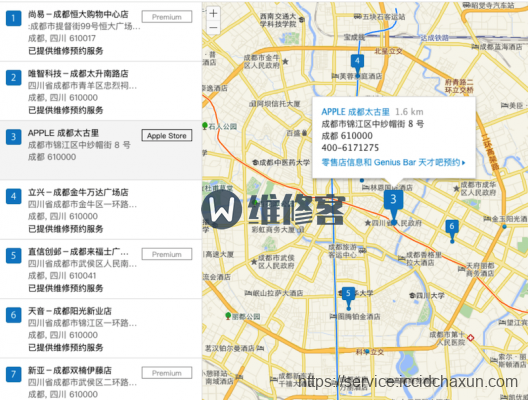The width and height of the screenshot is (528, 400).
Task: Open APPLE 成都太古里 title in map popup
Action: click(355, 112)
